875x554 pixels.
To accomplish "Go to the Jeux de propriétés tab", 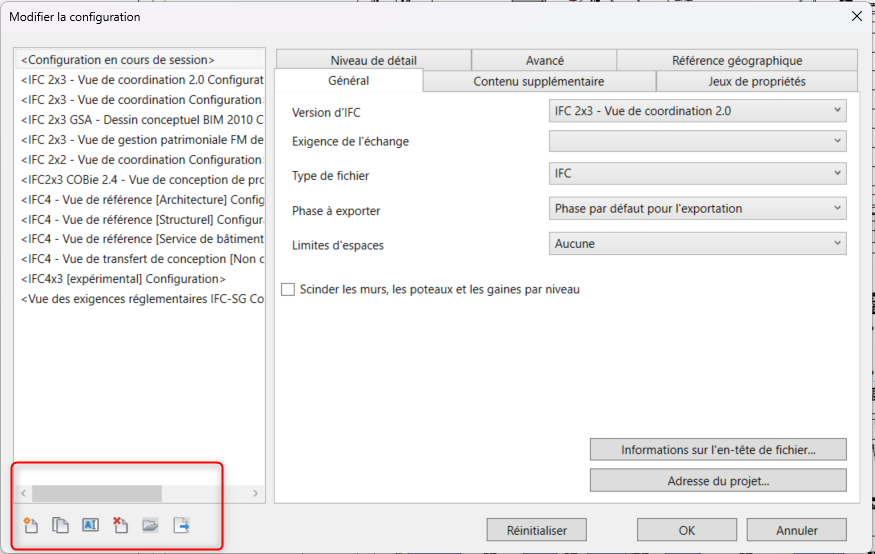I will 757,81.
